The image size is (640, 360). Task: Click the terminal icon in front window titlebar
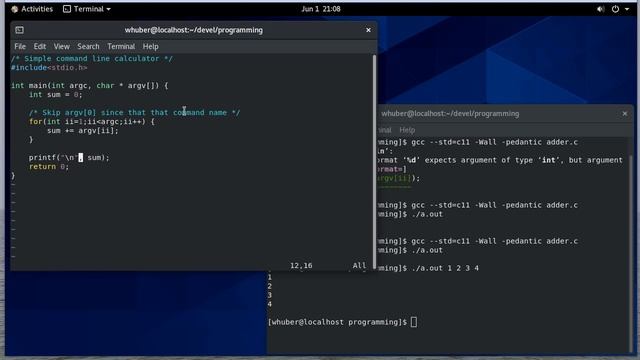19,30
